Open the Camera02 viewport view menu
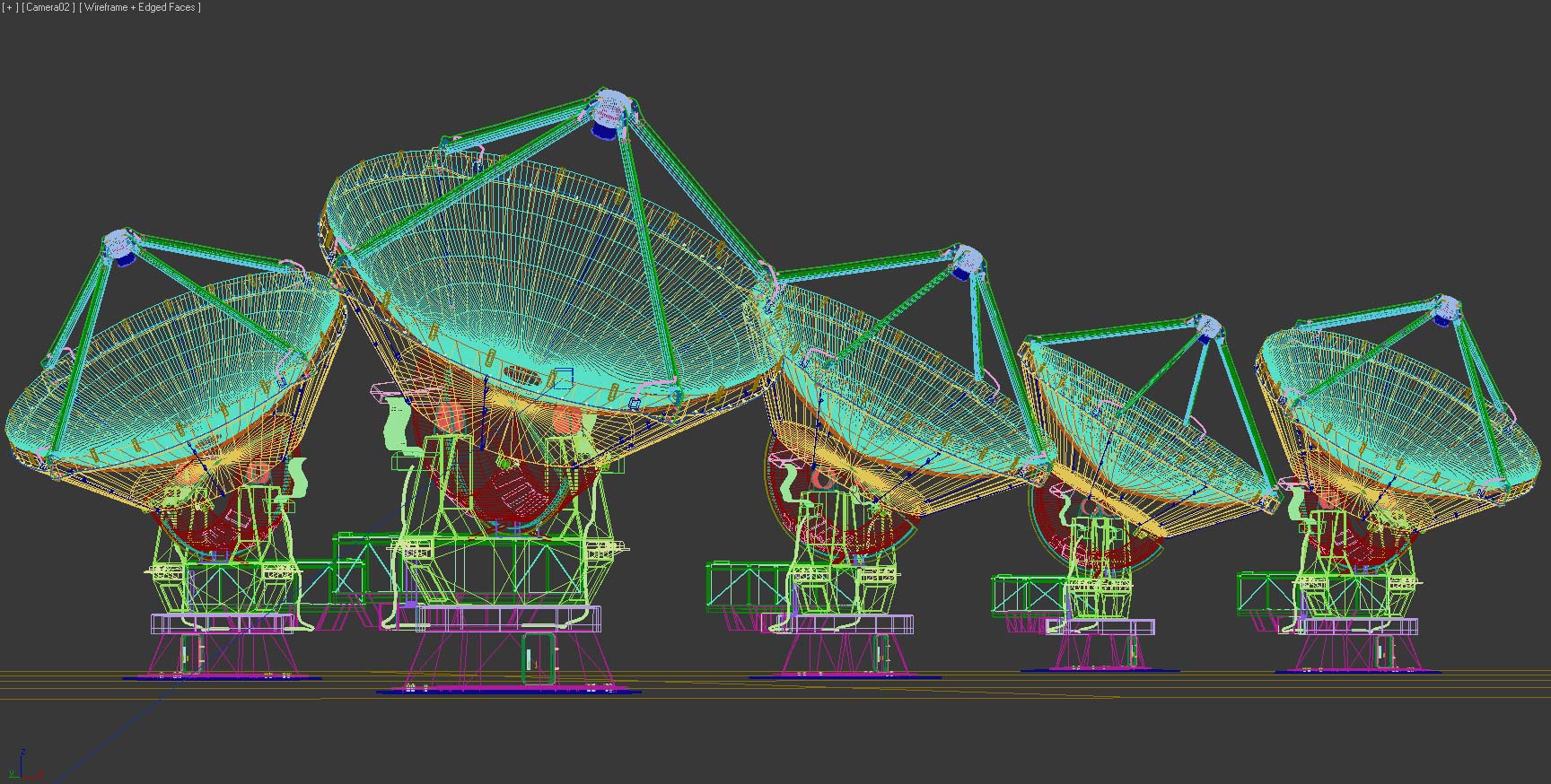Viewport: 1551px width, 784px height. [x=48, y=7]
